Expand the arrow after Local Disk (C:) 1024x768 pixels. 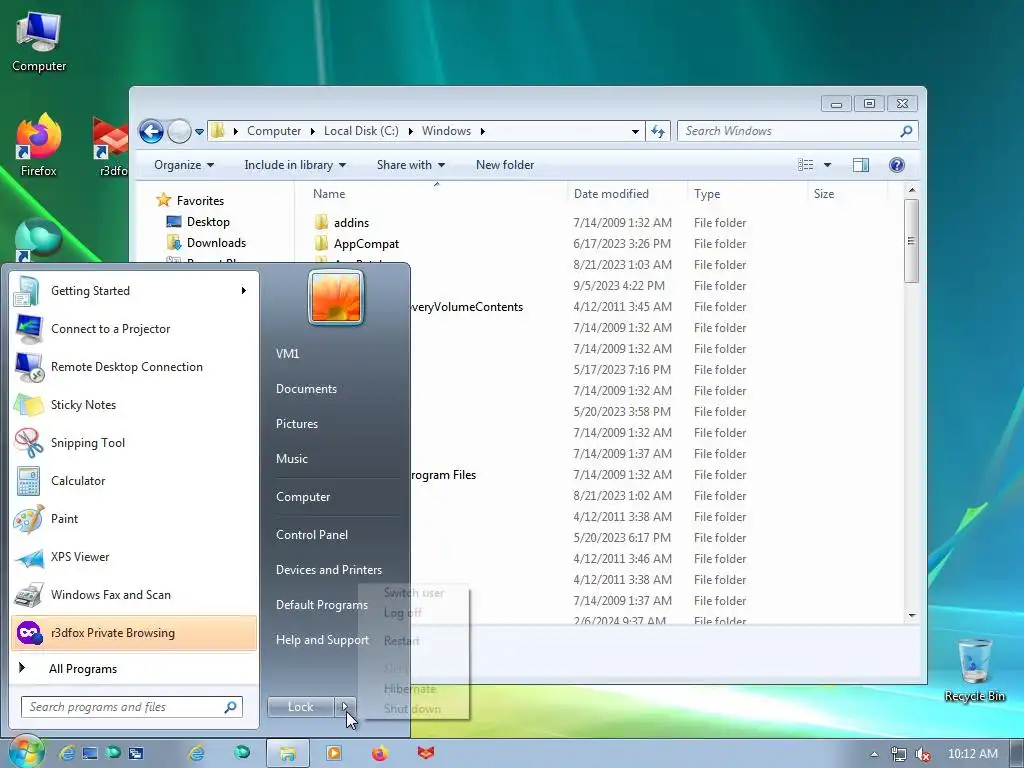(411, 131)
